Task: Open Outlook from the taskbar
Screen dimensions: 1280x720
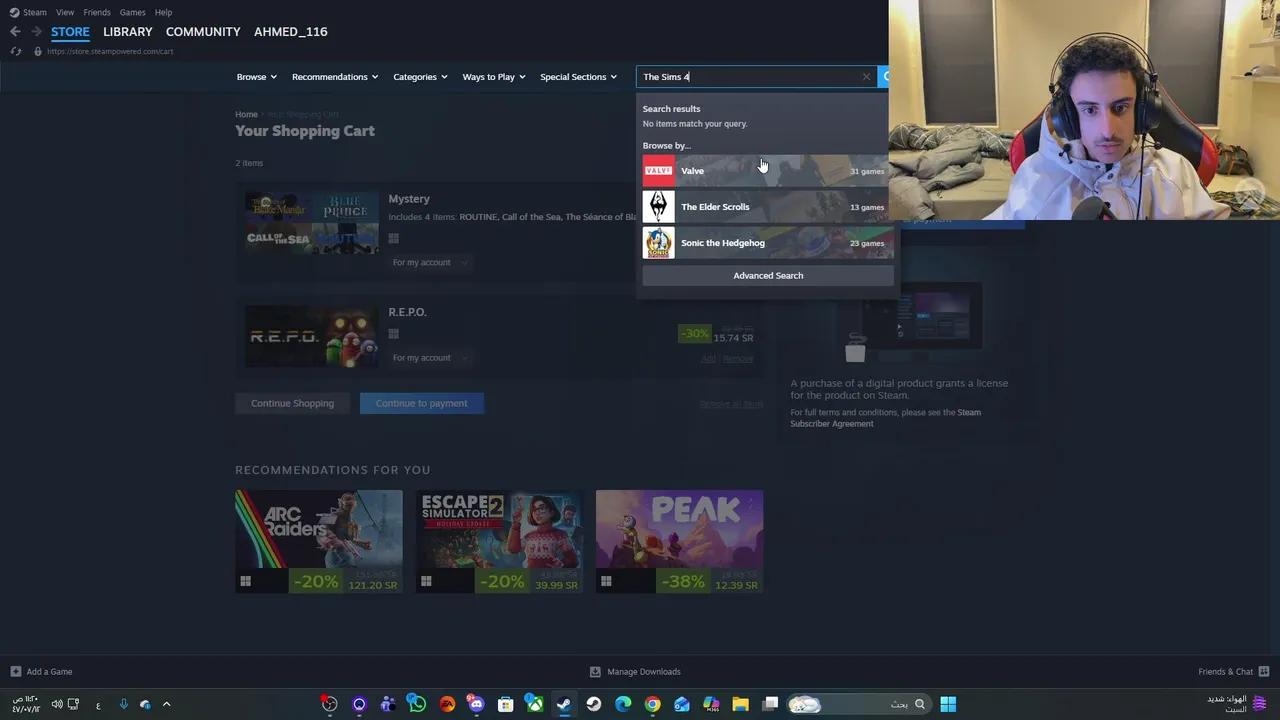Action: (681, 704)
